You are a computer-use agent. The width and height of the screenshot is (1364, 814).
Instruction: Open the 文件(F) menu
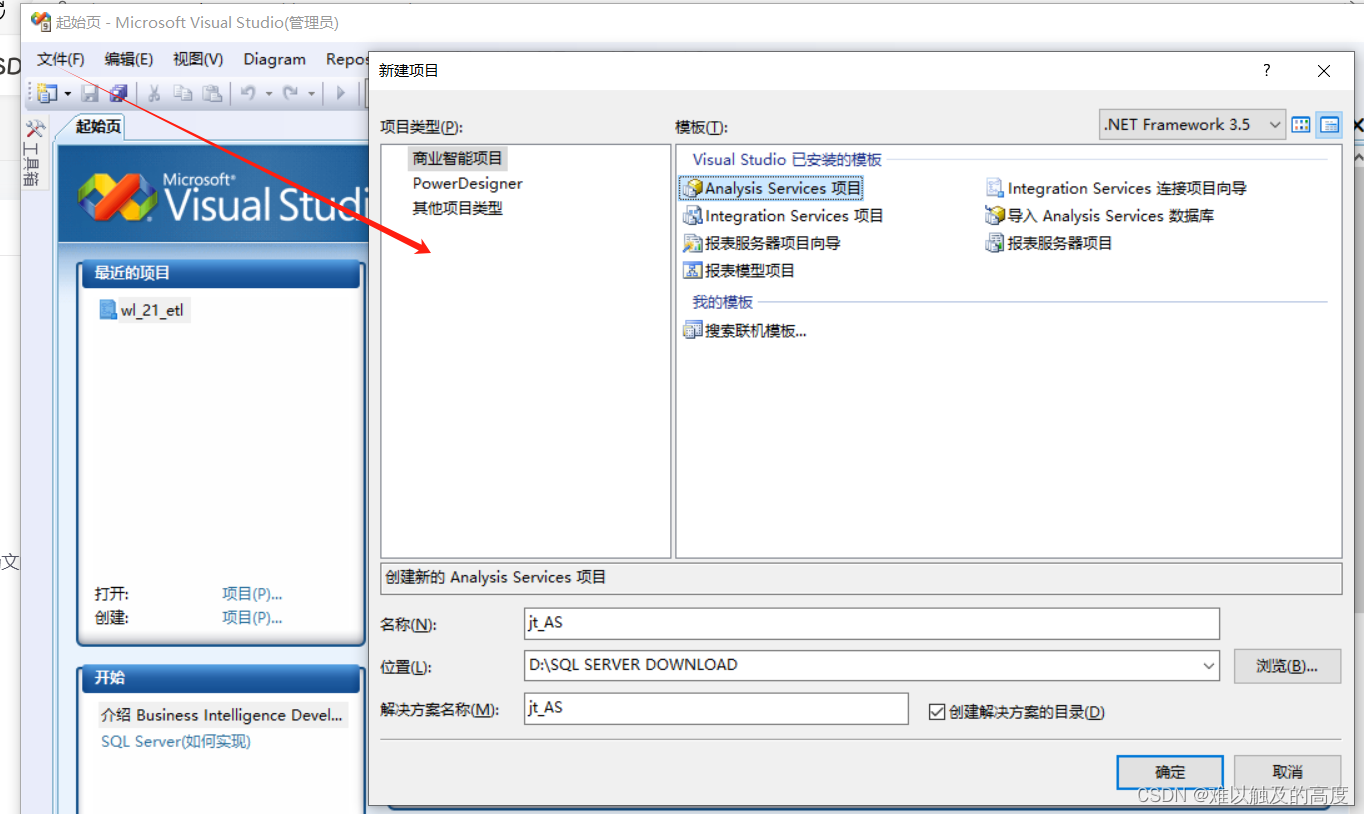(61, 59)
